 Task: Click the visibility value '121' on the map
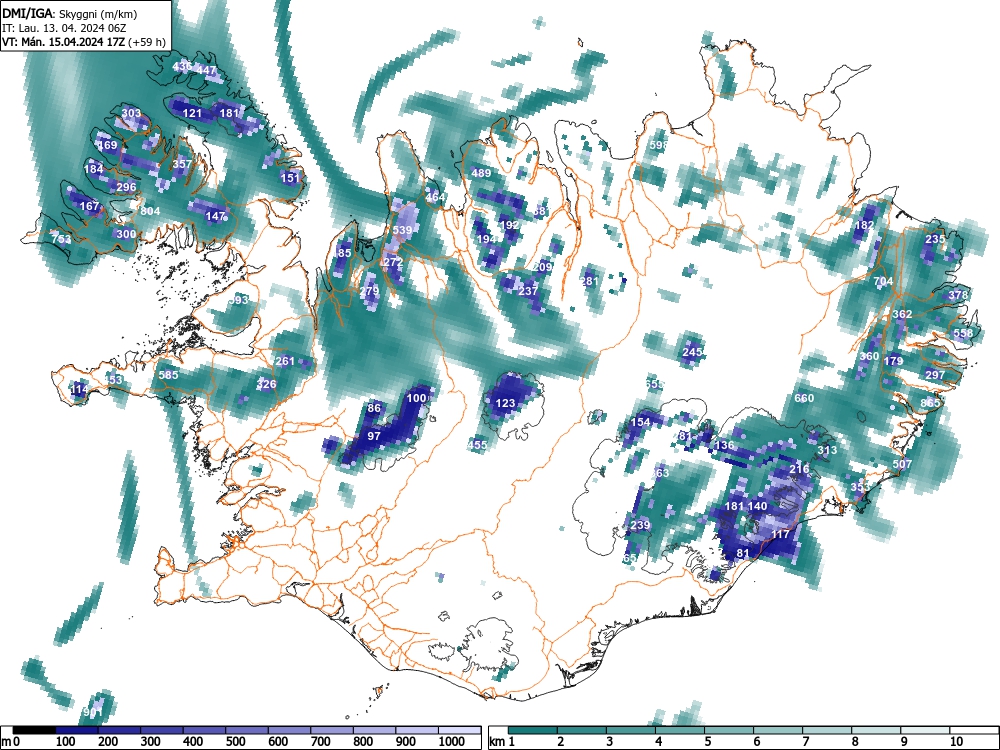pyautogui.click(x=192, y=114)
